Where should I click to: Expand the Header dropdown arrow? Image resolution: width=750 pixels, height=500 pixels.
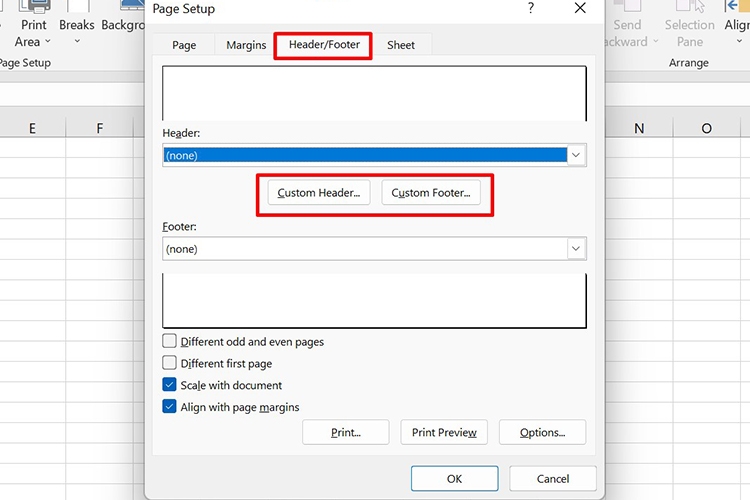pyautogui.click(x=576, y=155)
